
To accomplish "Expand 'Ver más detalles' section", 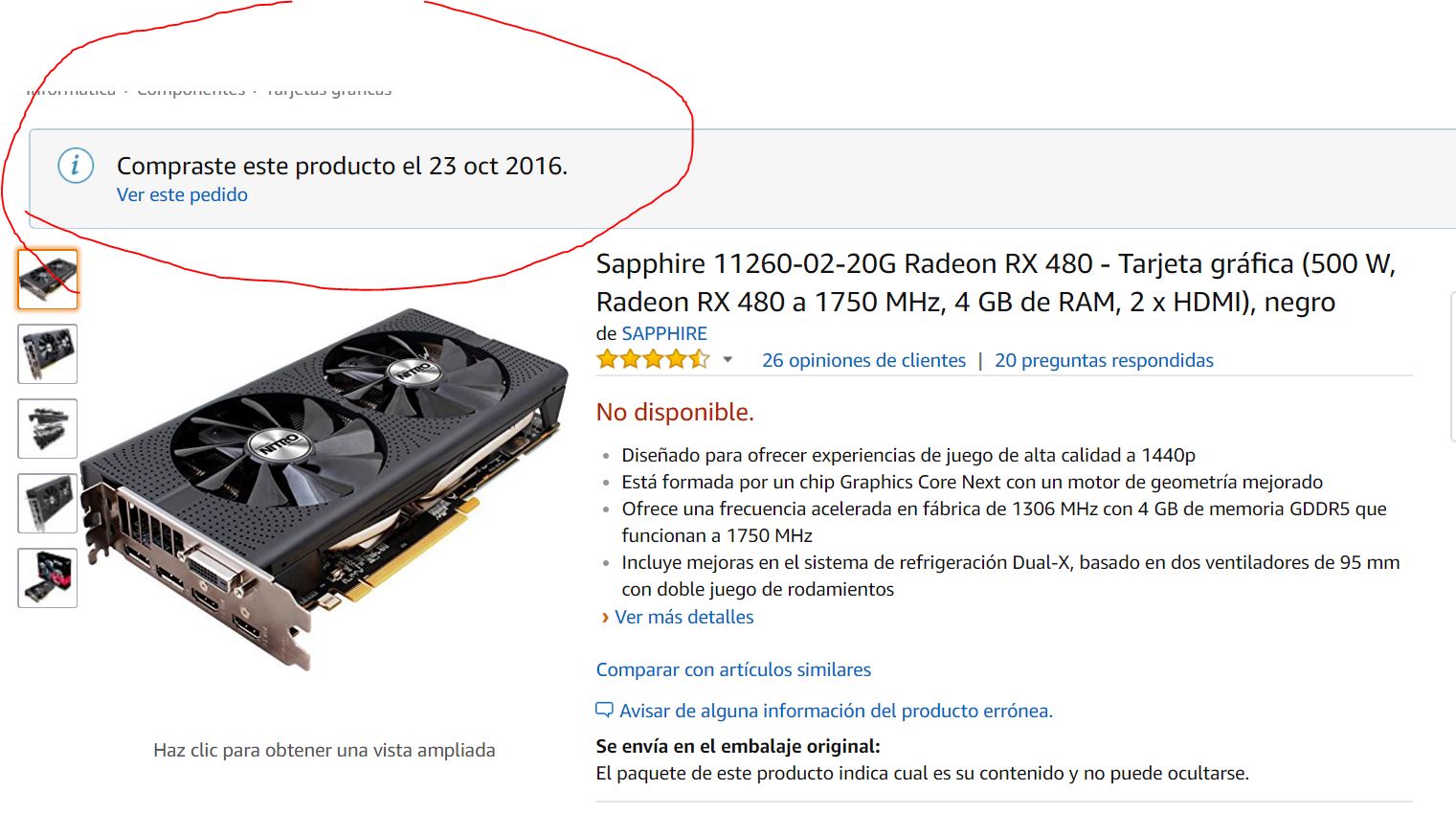I will [x=684, y=617].
